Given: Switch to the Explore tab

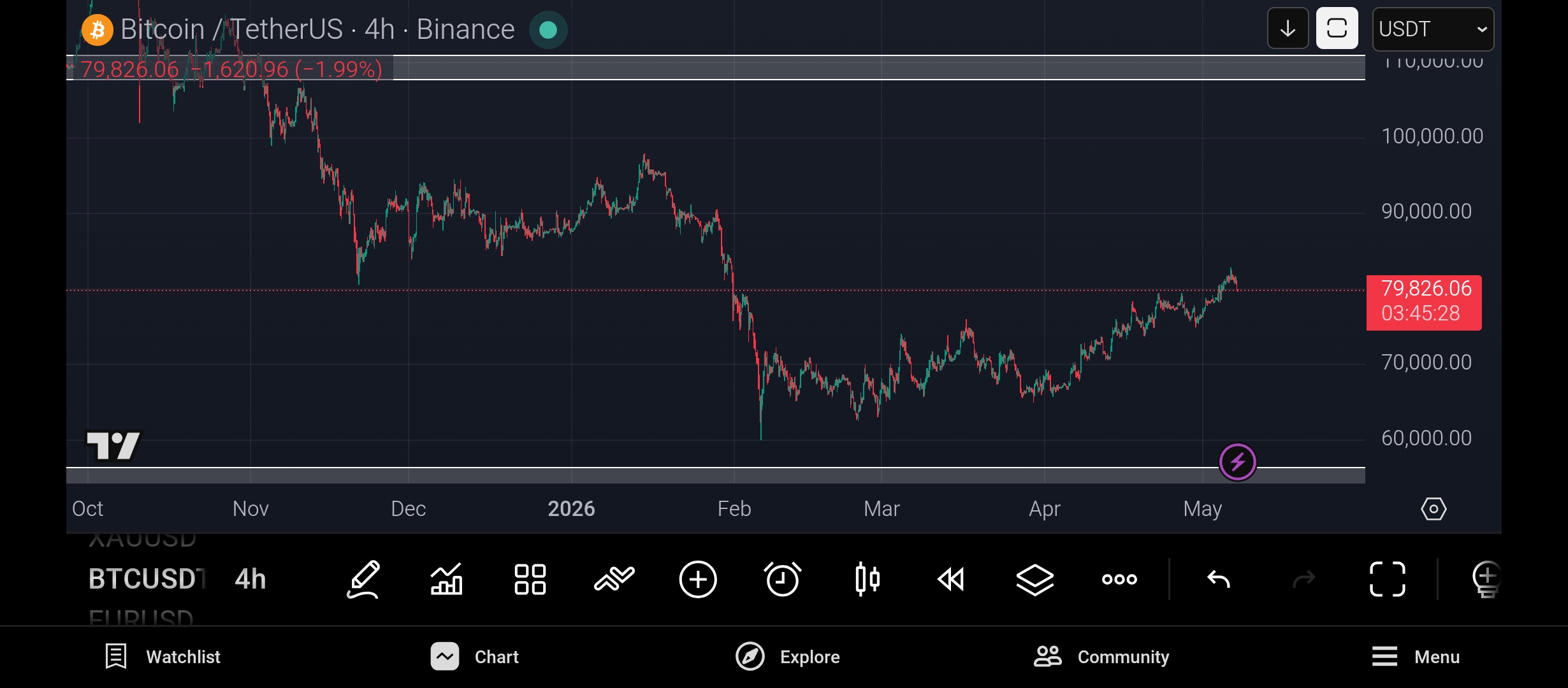Looking at the screenshot, I should click(788, 657).
